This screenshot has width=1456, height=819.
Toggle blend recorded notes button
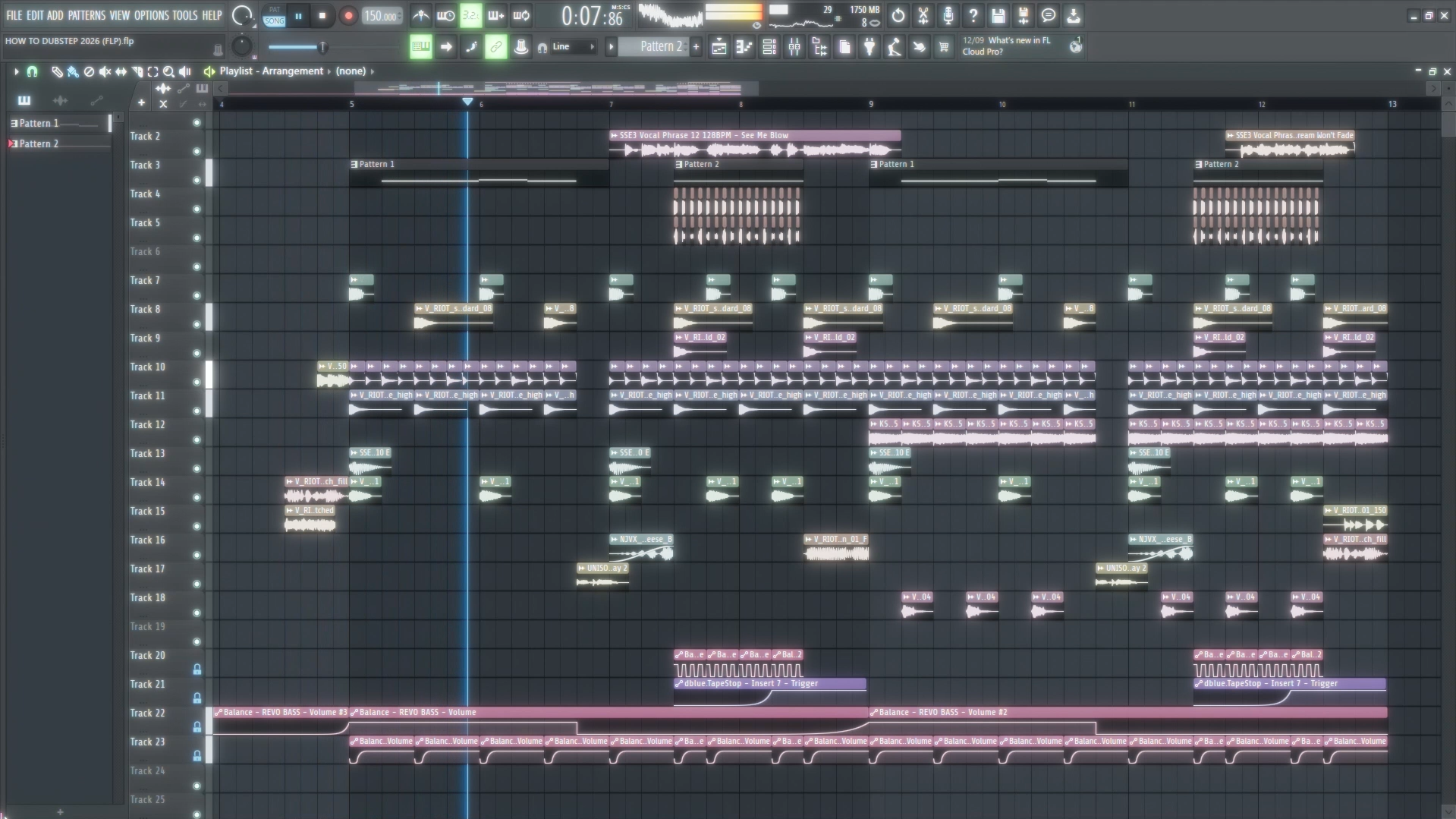pos(496,15)
